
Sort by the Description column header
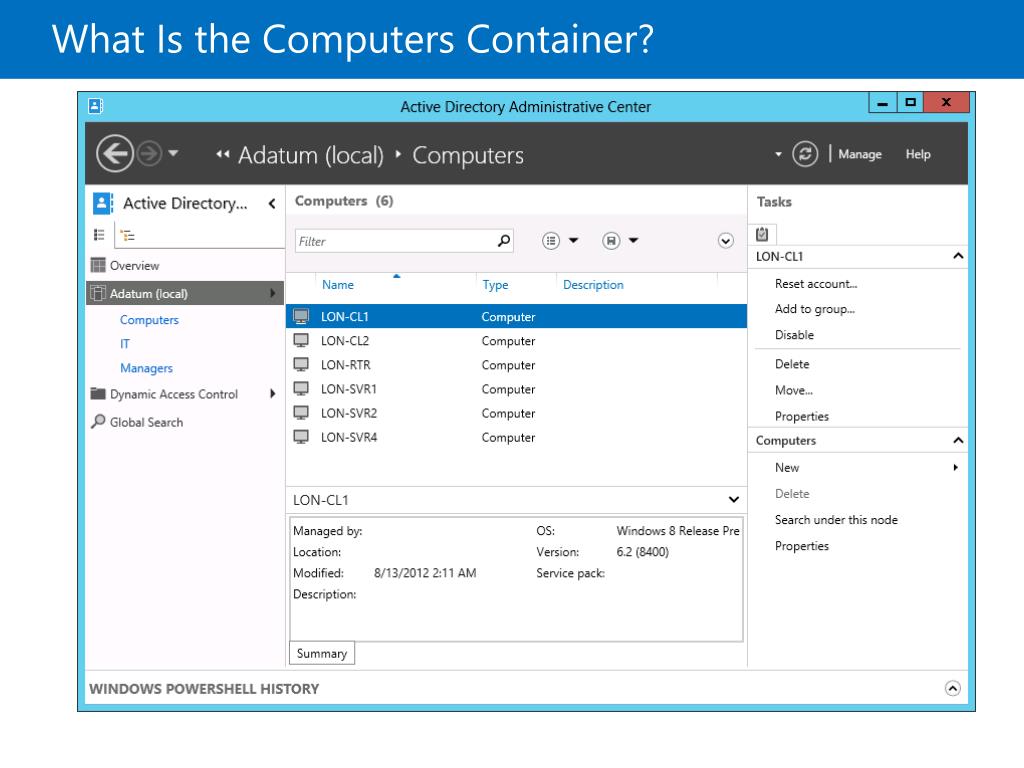[x=593, y=285]
